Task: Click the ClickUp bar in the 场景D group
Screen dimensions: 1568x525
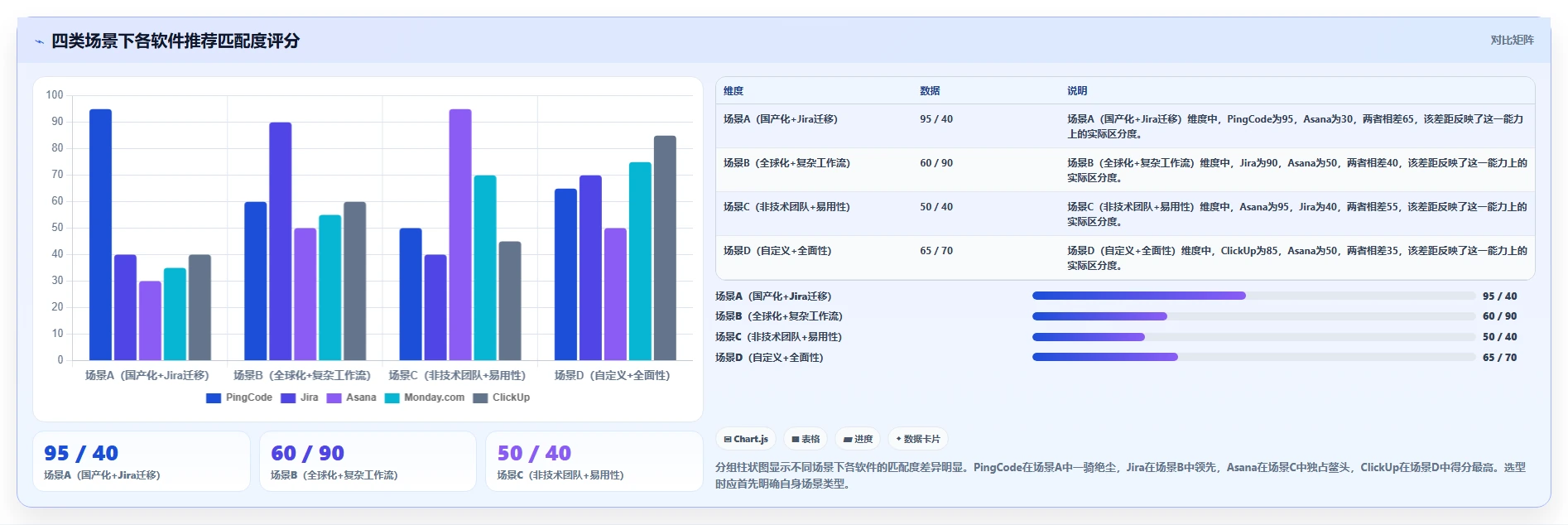Action: coord(665,248)
